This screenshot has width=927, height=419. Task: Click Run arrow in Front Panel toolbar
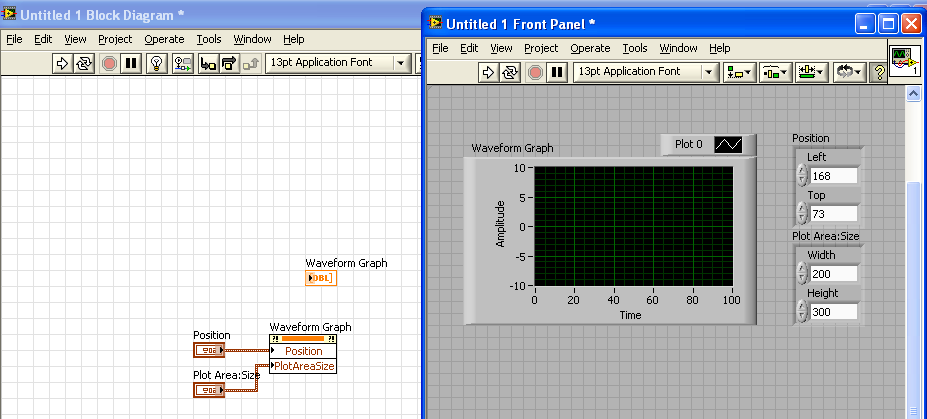(x=488, y=72)
